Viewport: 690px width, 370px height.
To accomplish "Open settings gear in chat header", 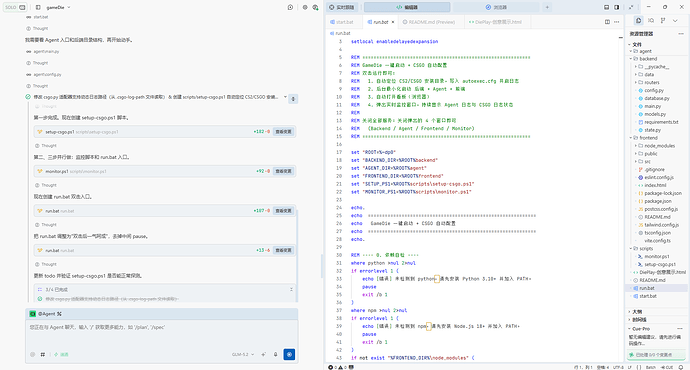I will 305,7.
